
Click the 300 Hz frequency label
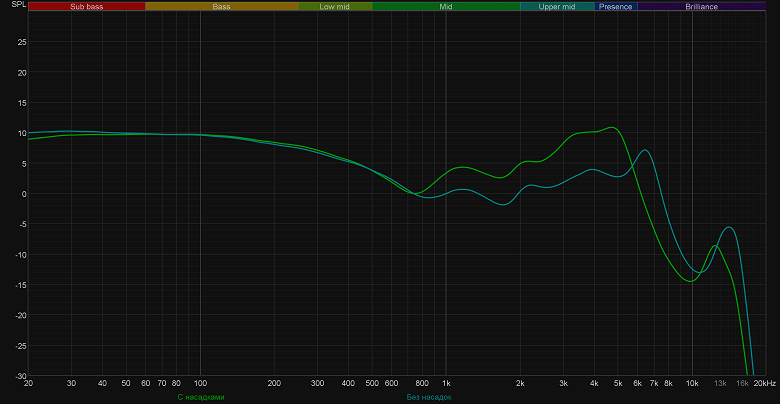[317, 383]
